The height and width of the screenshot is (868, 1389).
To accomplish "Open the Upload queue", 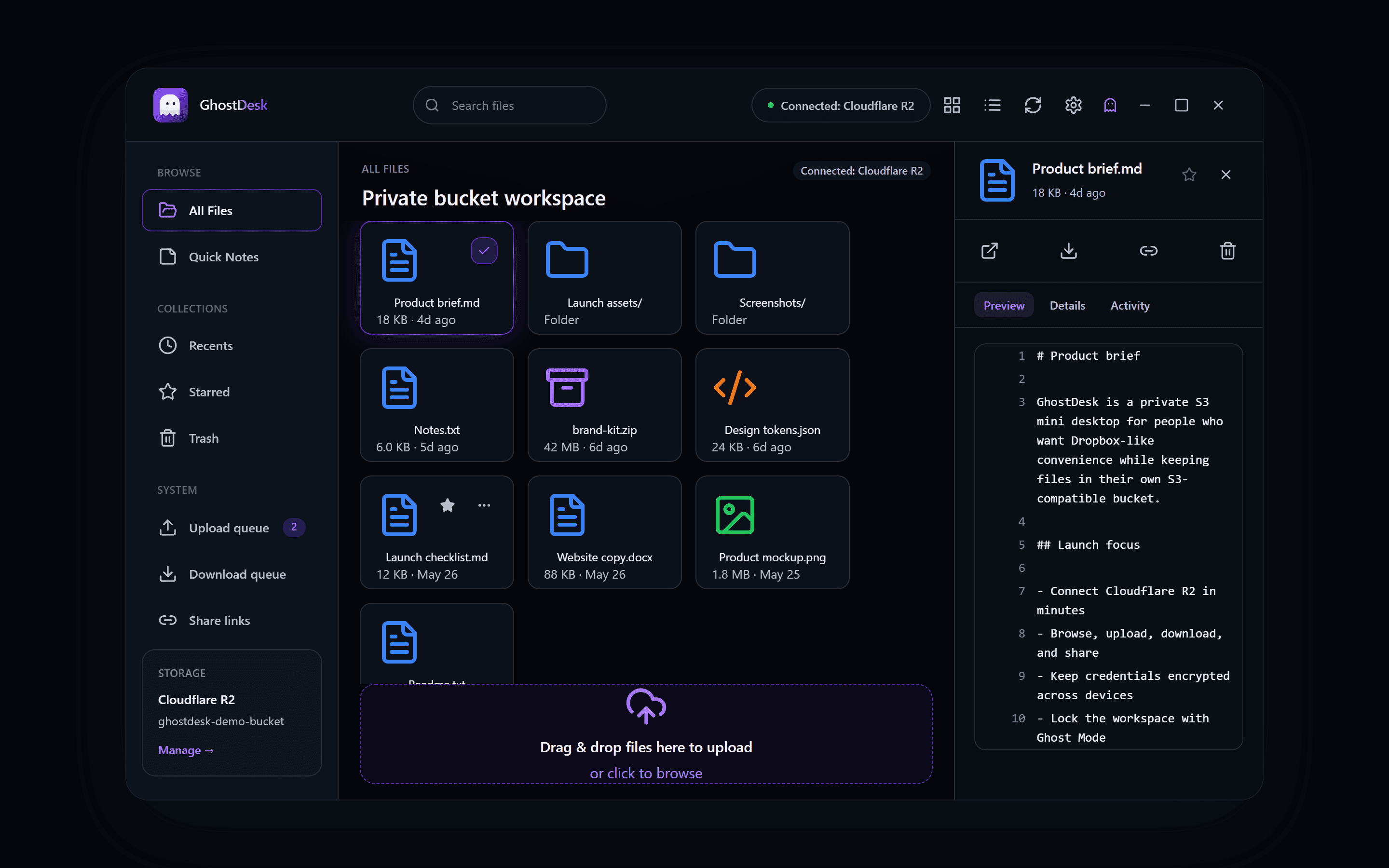I will [232, 528].
